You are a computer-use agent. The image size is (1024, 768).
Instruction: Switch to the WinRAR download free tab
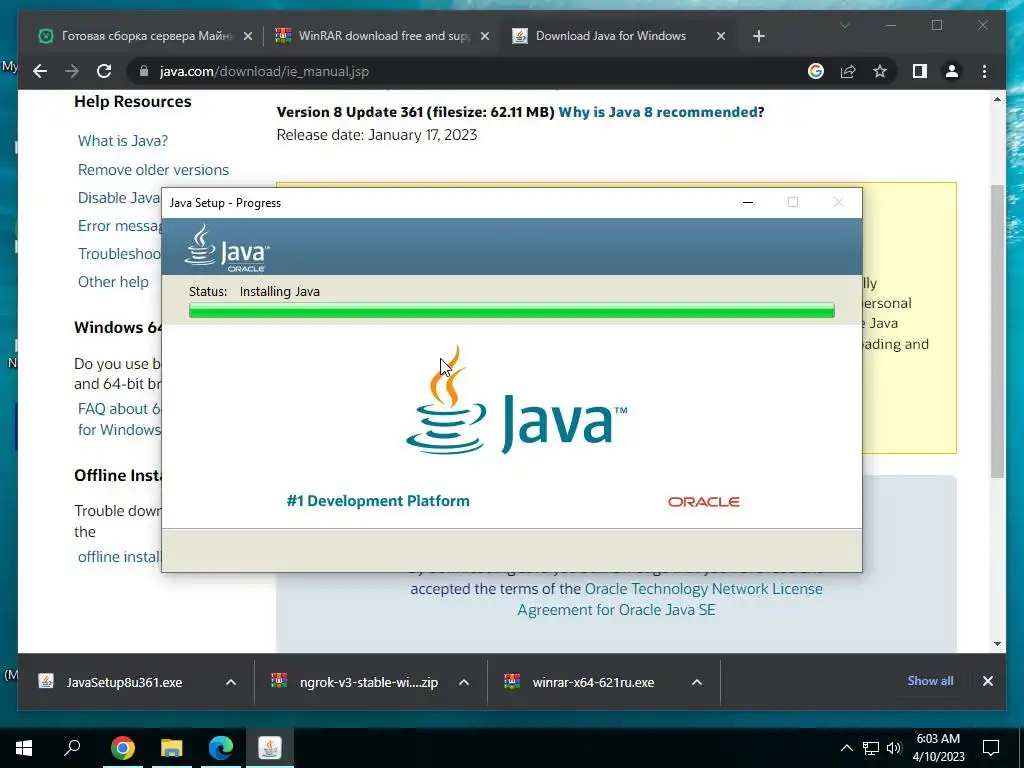[x=382, y=36]
